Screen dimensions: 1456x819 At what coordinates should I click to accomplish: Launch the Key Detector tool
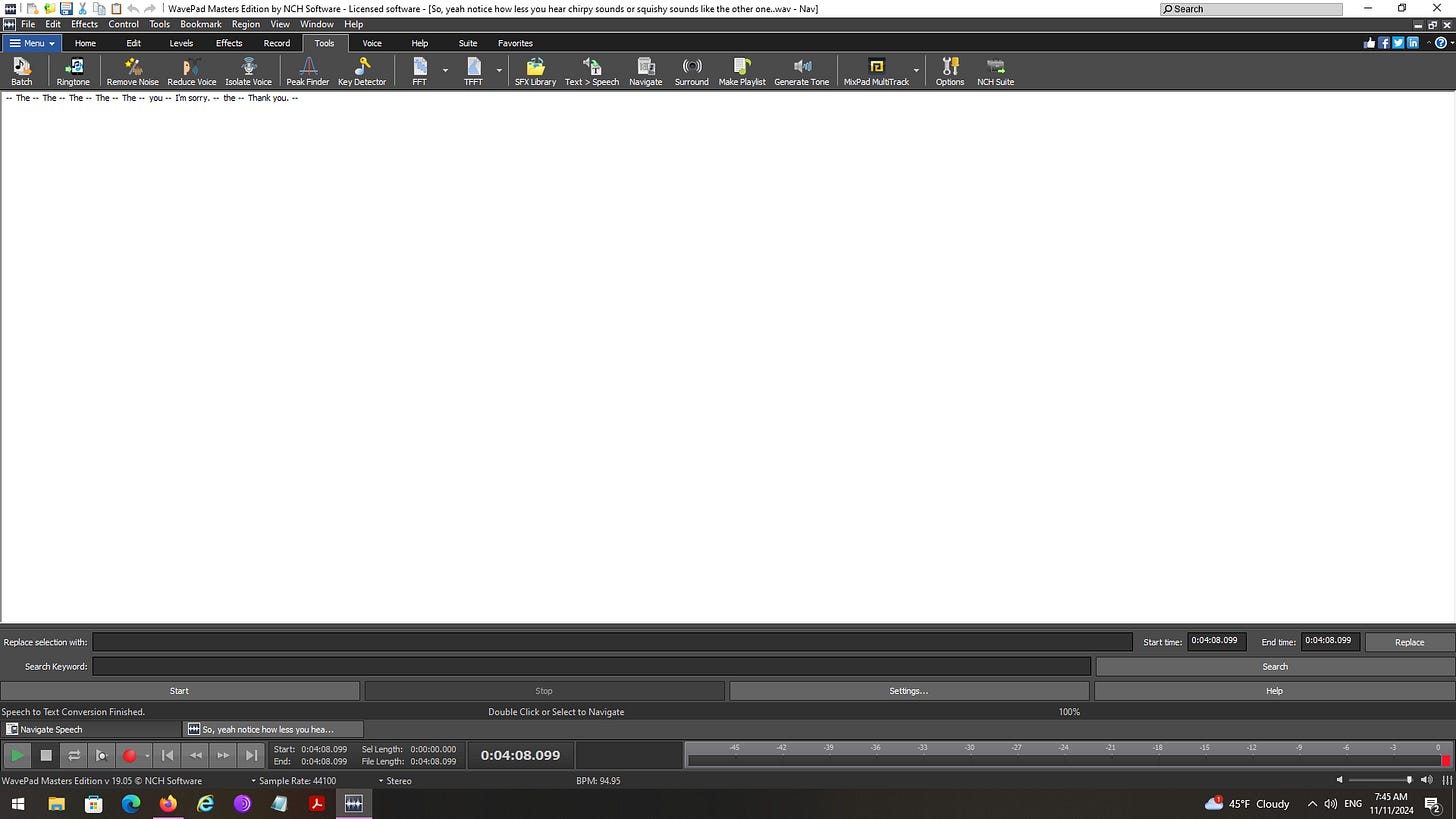click(x=362, y=71)
